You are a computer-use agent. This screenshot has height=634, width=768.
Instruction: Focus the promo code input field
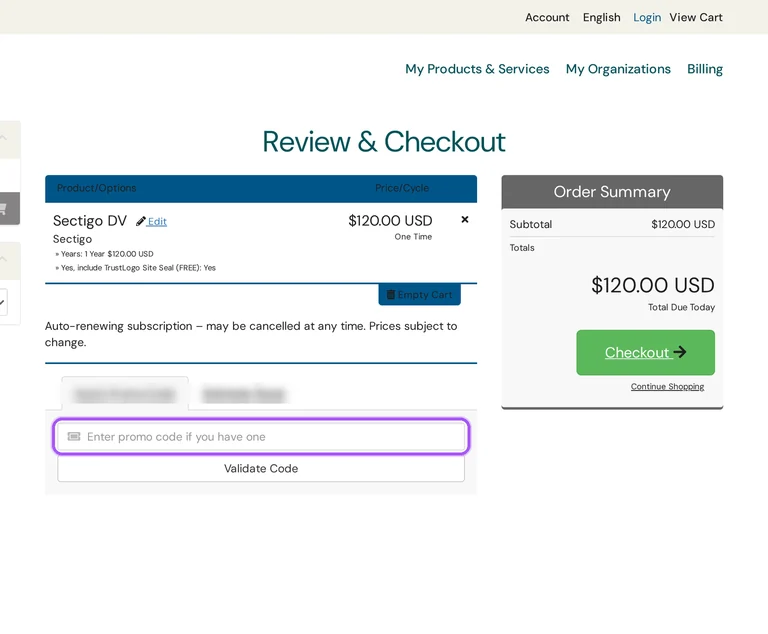click(x=261, y=437)
